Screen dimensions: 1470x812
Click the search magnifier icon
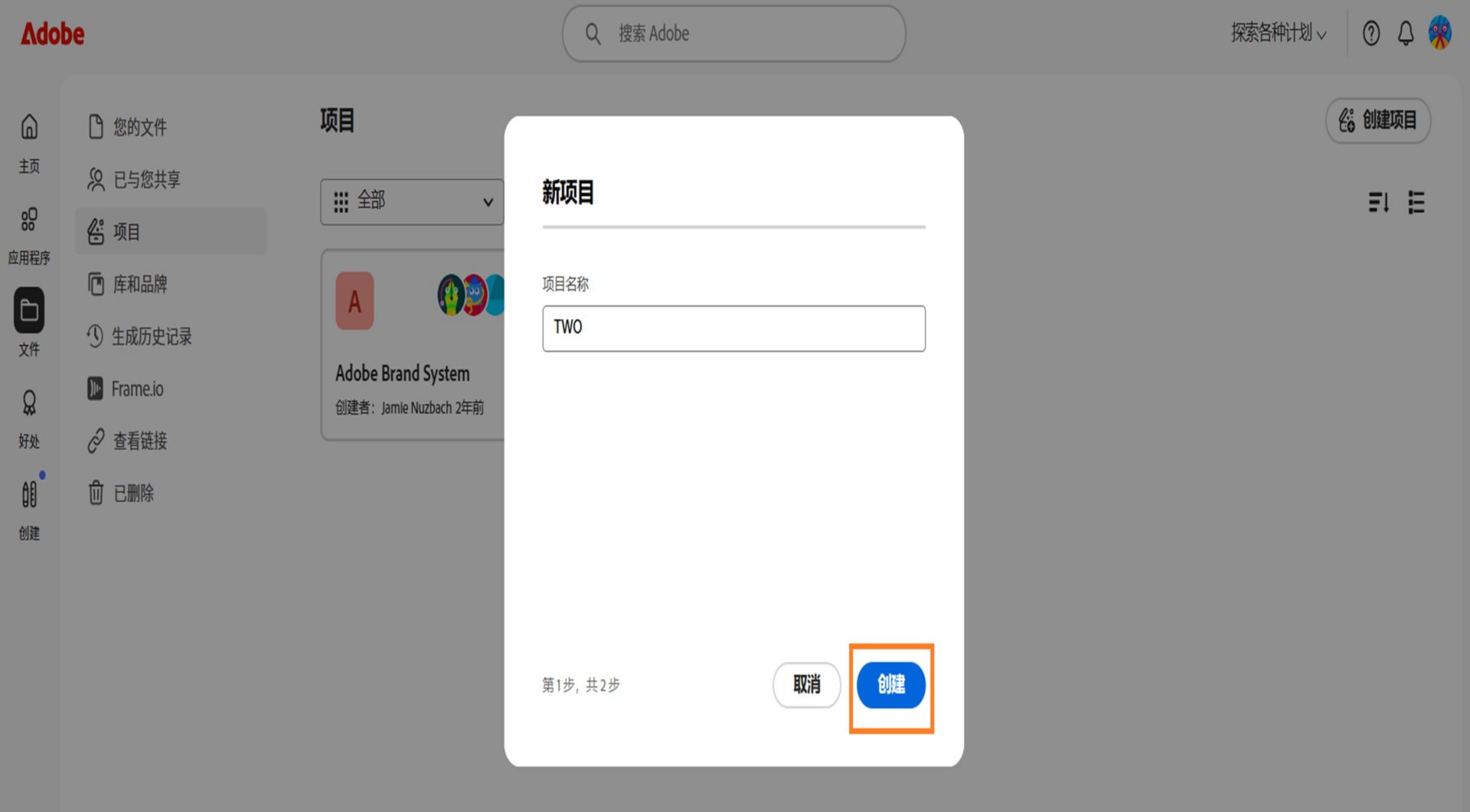click(593, 34)
